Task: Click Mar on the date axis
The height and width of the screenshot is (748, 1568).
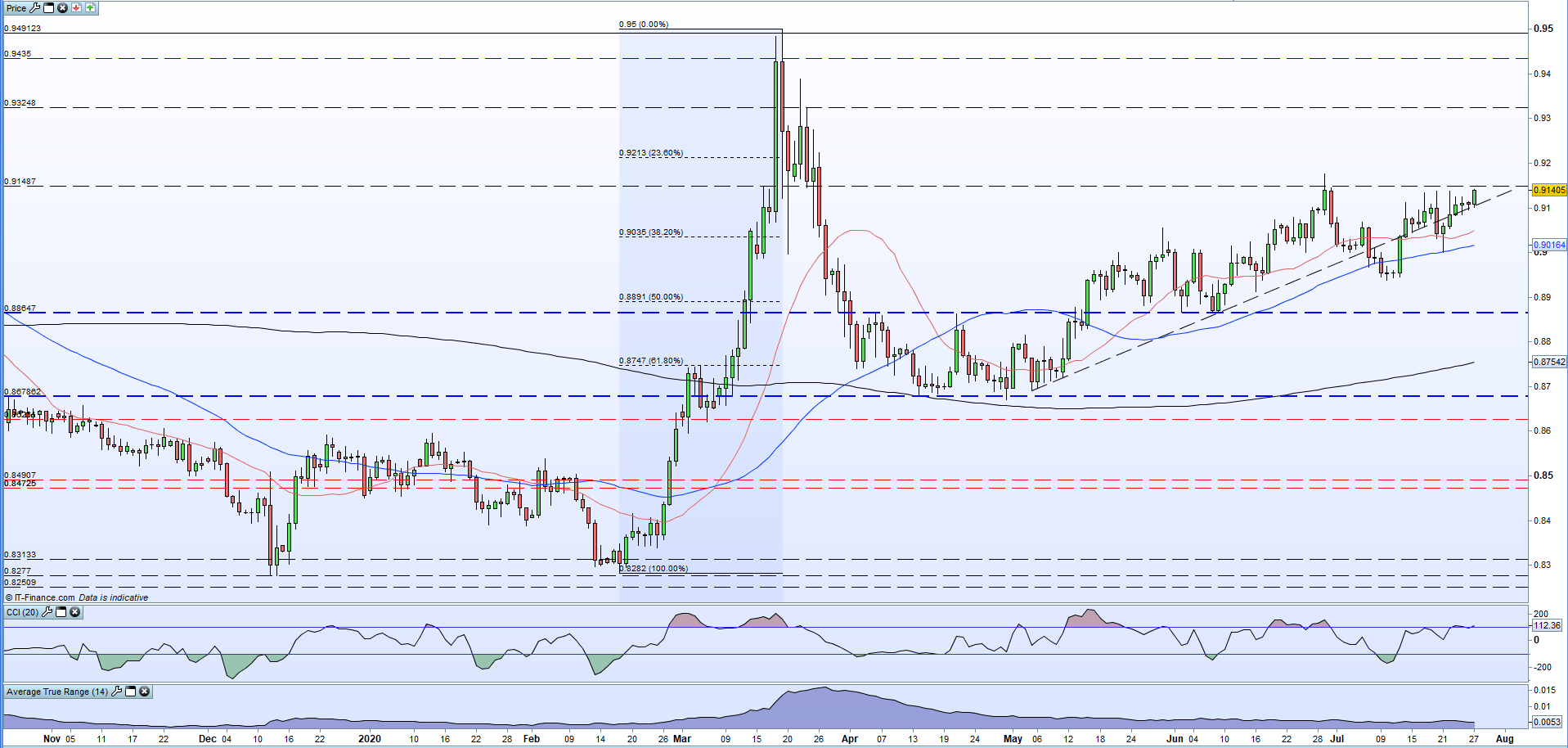Action: (x=682, y=739)
